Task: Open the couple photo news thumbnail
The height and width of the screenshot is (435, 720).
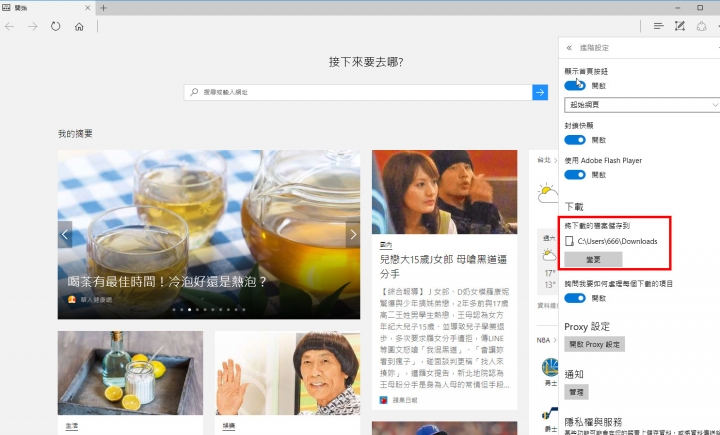Action: click(444, 192)
